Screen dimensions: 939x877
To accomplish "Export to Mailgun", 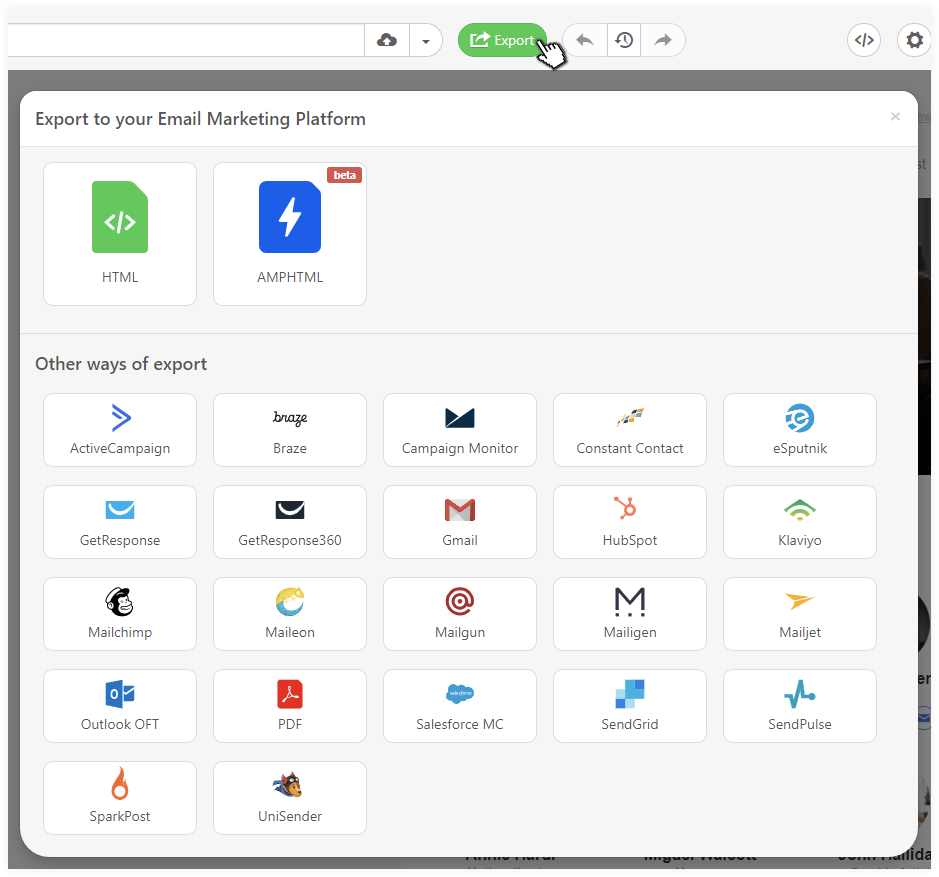I will 460,614.
